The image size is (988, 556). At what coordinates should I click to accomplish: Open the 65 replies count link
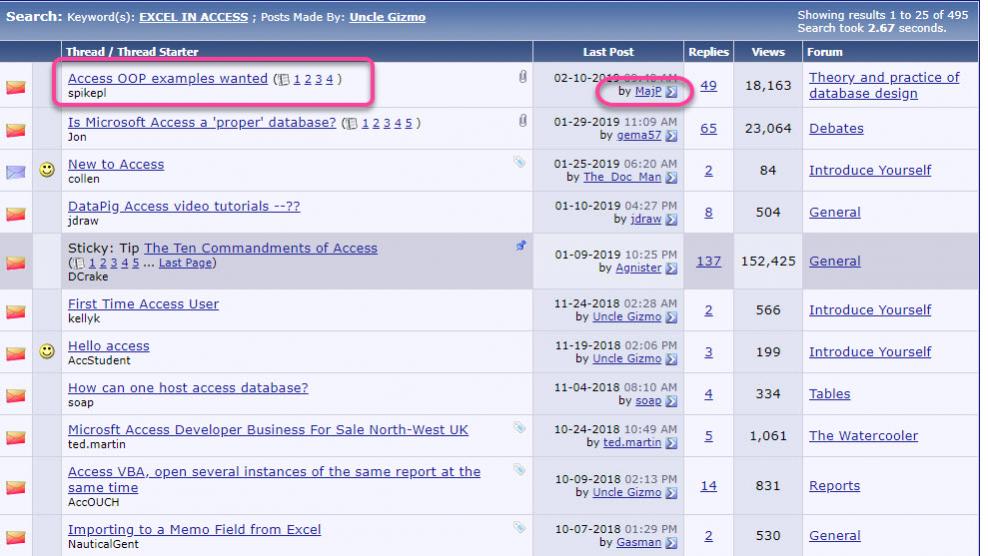point(708,129)
